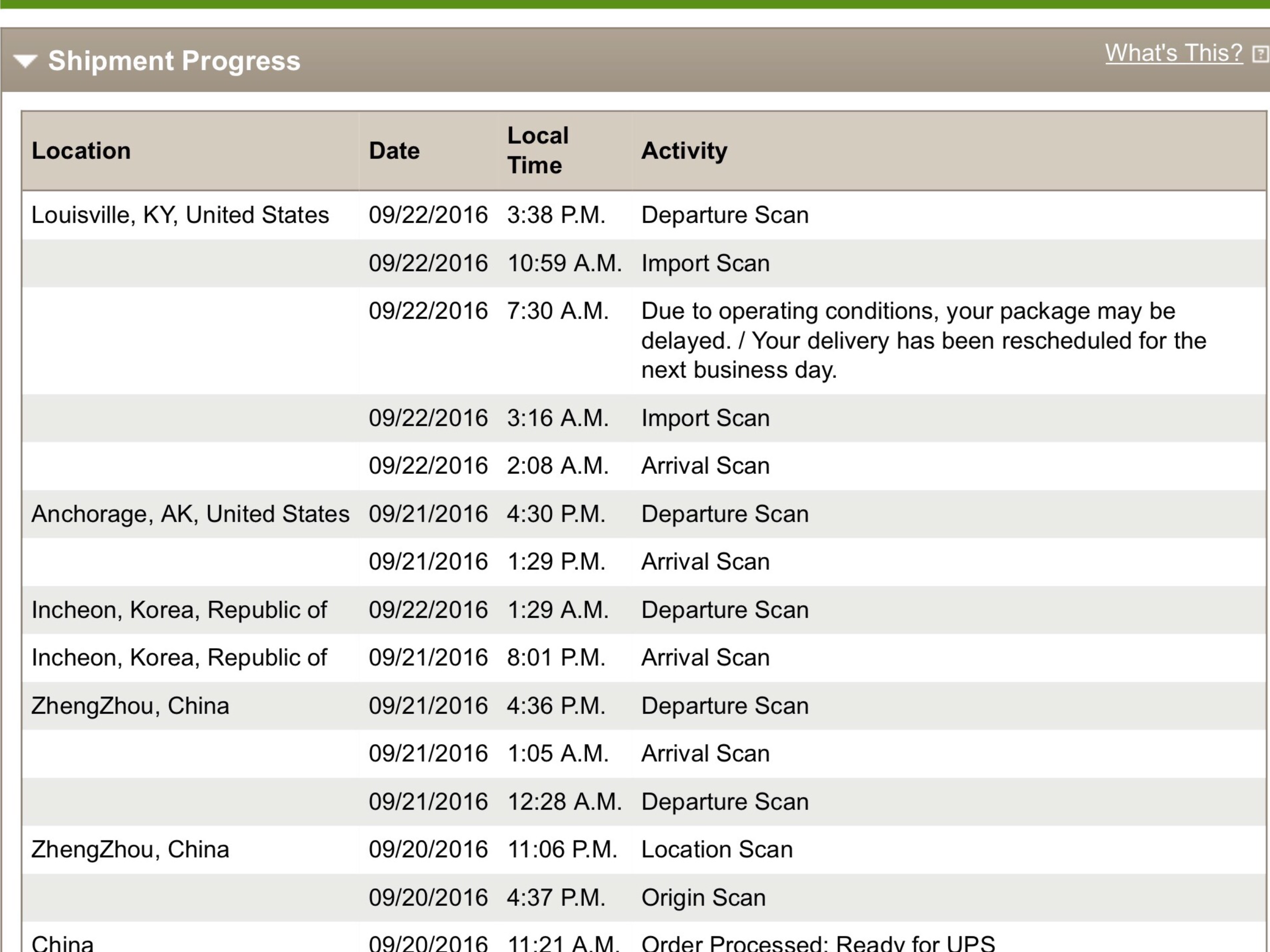Screen dimensions: 1270x952
Task: Click the Import Scan at 10:59 A.M.
Action: 705,263
